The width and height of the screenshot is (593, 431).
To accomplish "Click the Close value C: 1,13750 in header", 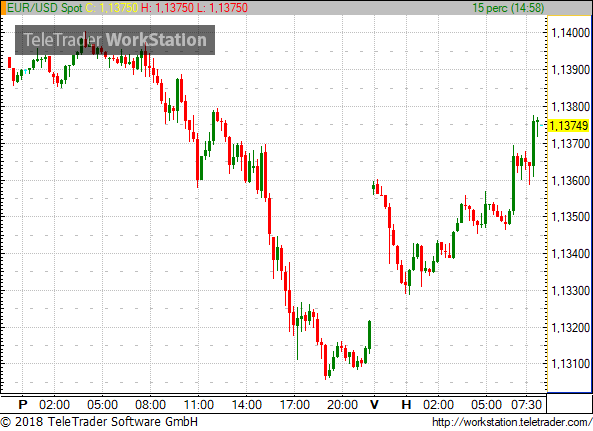I will click(112, 8).
